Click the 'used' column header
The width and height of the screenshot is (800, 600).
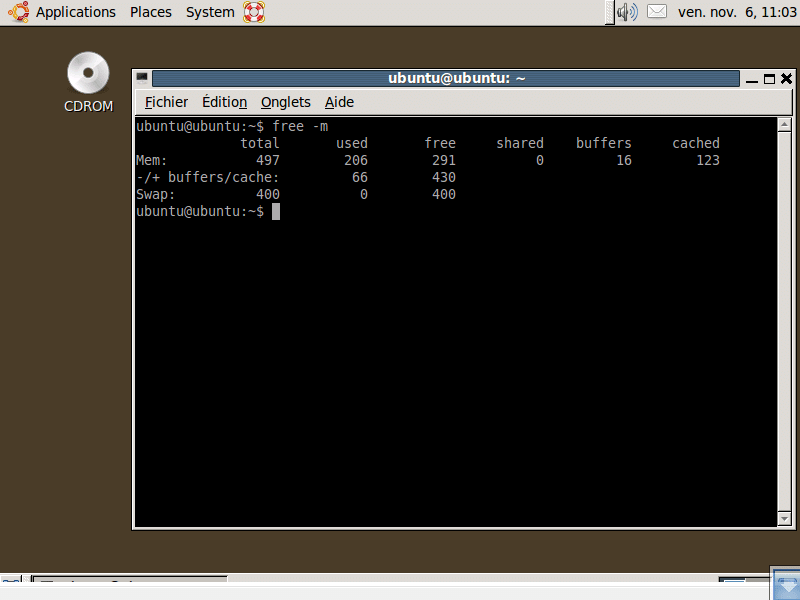352,143
